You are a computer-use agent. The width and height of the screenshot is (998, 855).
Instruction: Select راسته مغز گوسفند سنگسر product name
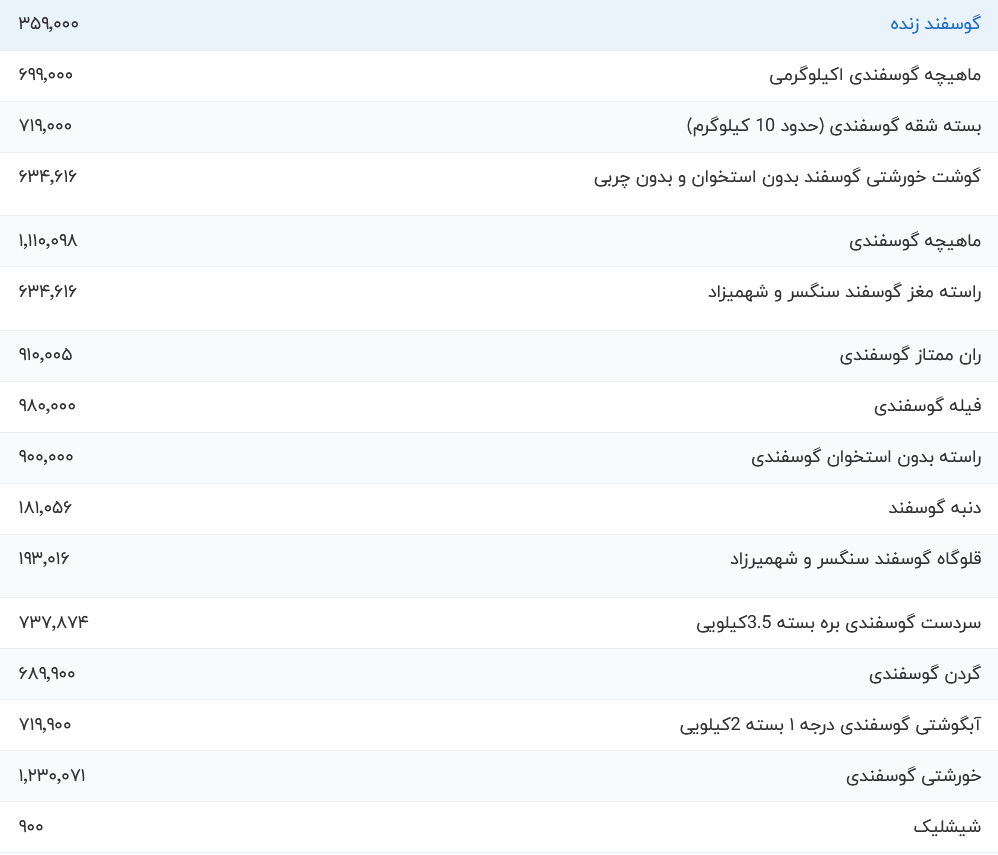pyautogui.click(x=844, y=292)
